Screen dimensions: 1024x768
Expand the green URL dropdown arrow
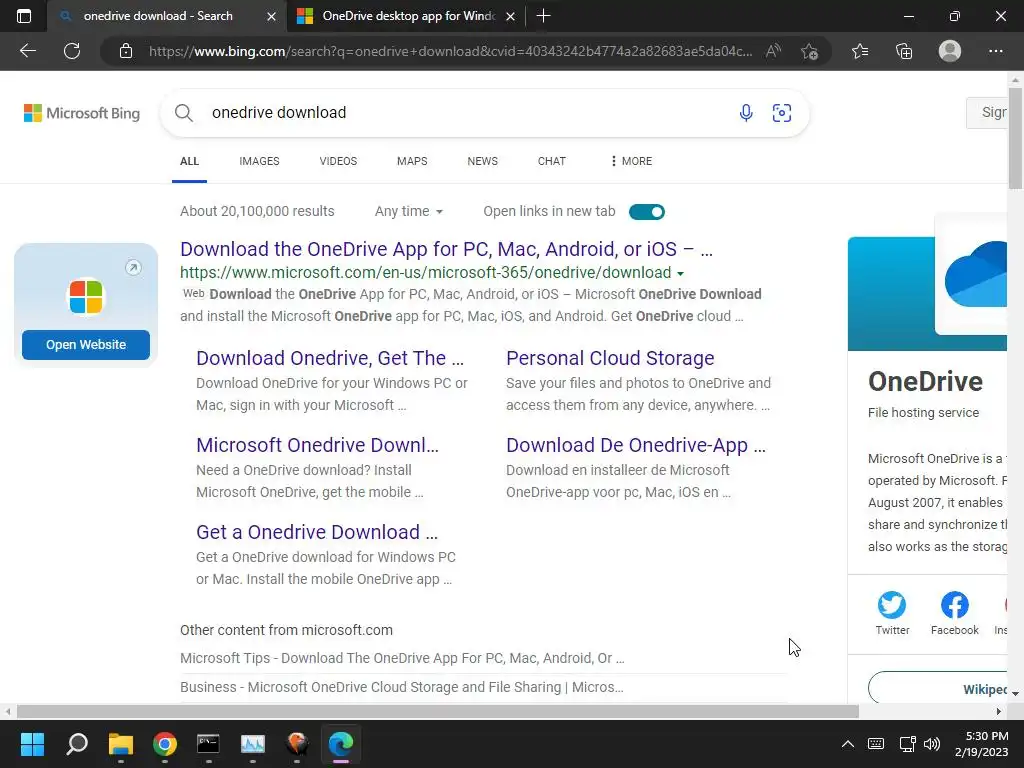tap(680, 274)
